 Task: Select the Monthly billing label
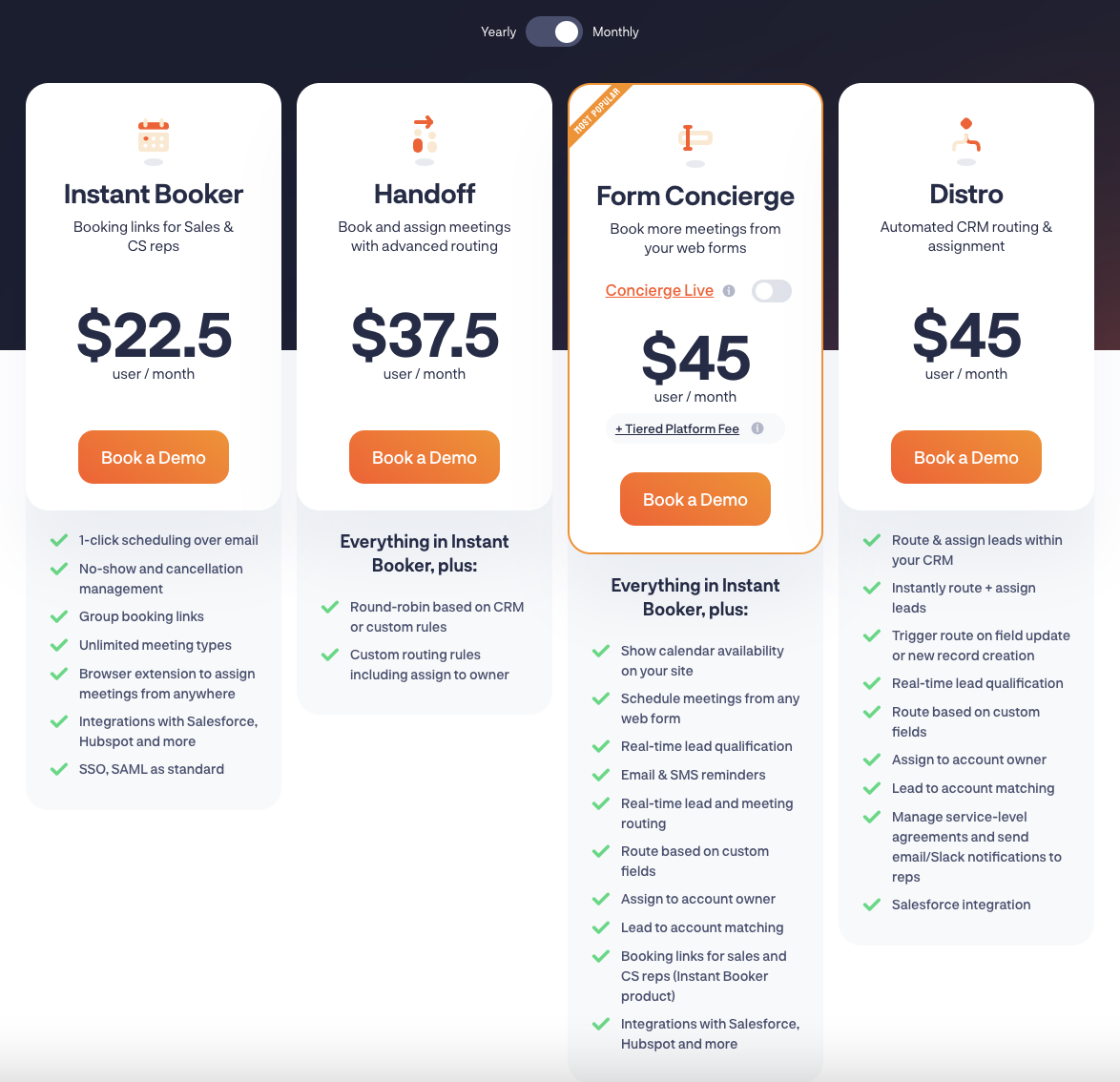click(x=615, y=31)
